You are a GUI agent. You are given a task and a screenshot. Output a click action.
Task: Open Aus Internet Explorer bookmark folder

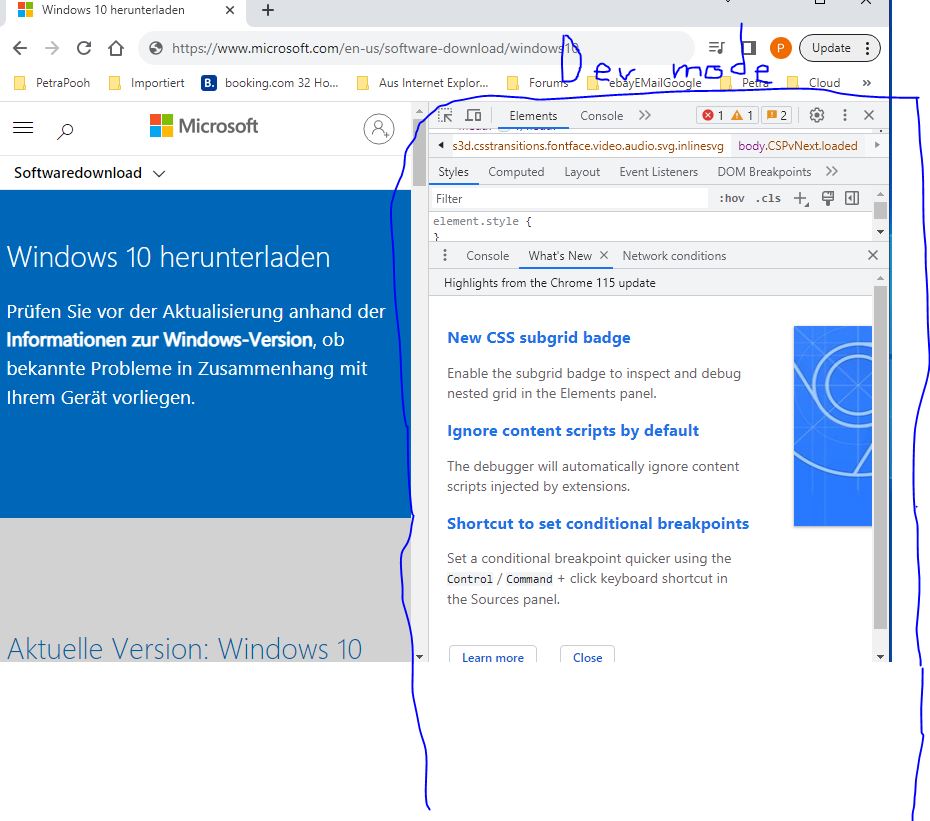click(422, 82)
